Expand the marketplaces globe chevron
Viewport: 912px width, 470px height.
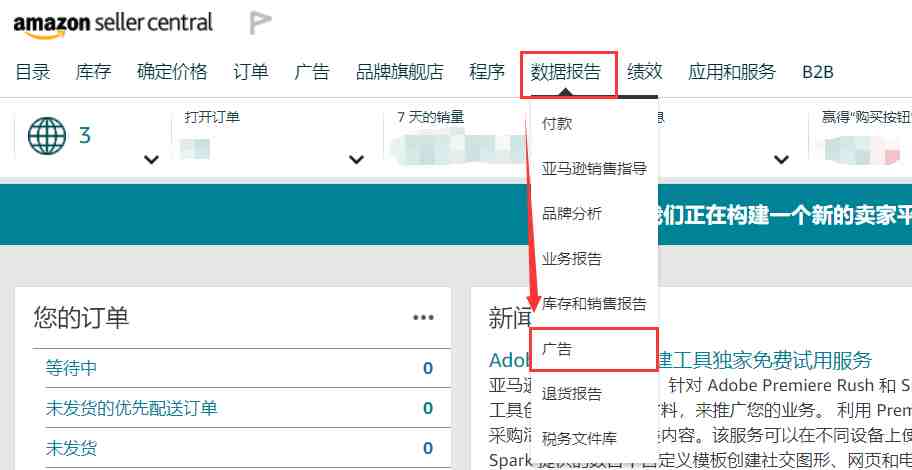pyautogui.click(x=151, y=159)
